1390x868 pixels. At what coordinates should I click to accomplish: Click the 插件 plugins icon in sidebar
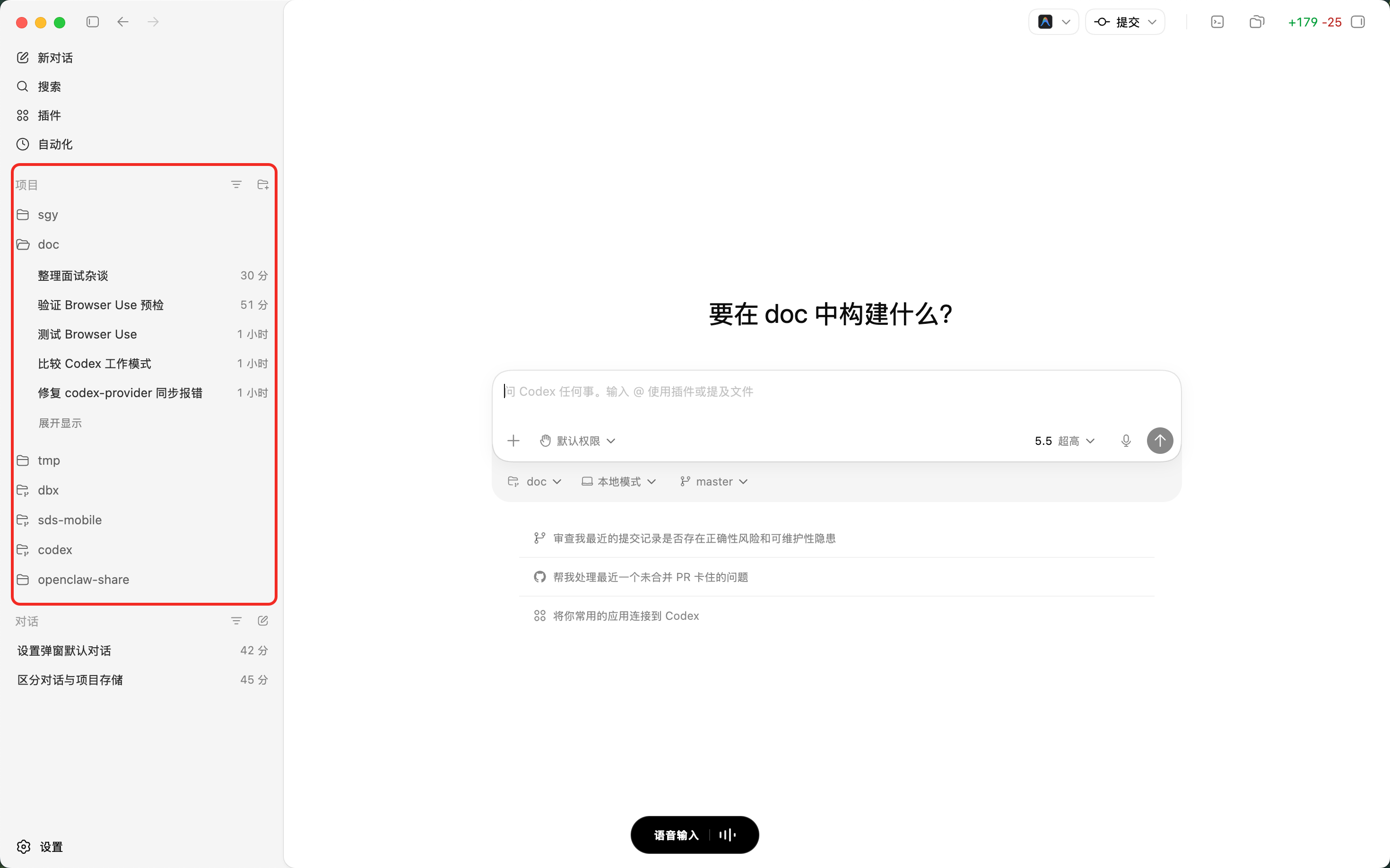tap(22, 115)
